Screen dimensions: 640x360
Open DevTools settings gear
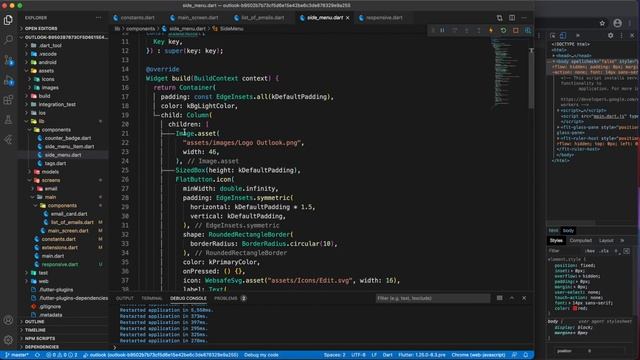click(610, 36)
